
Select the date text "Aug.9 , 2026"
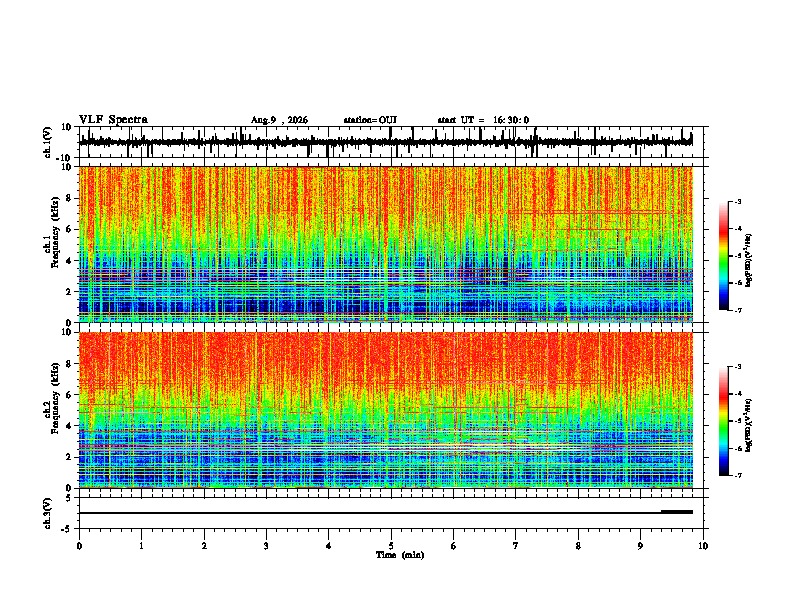(x=279, y=120)
